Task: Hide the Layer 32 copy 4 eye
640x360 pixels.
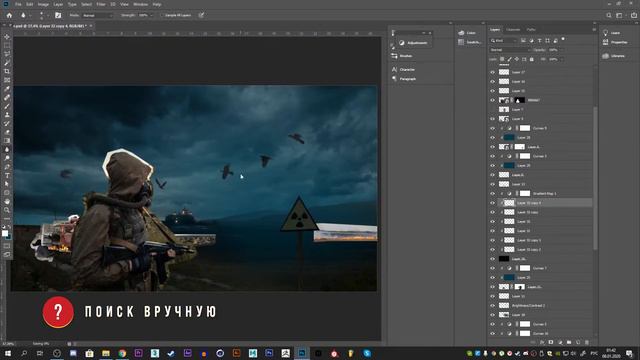Action: coord(493,203)
